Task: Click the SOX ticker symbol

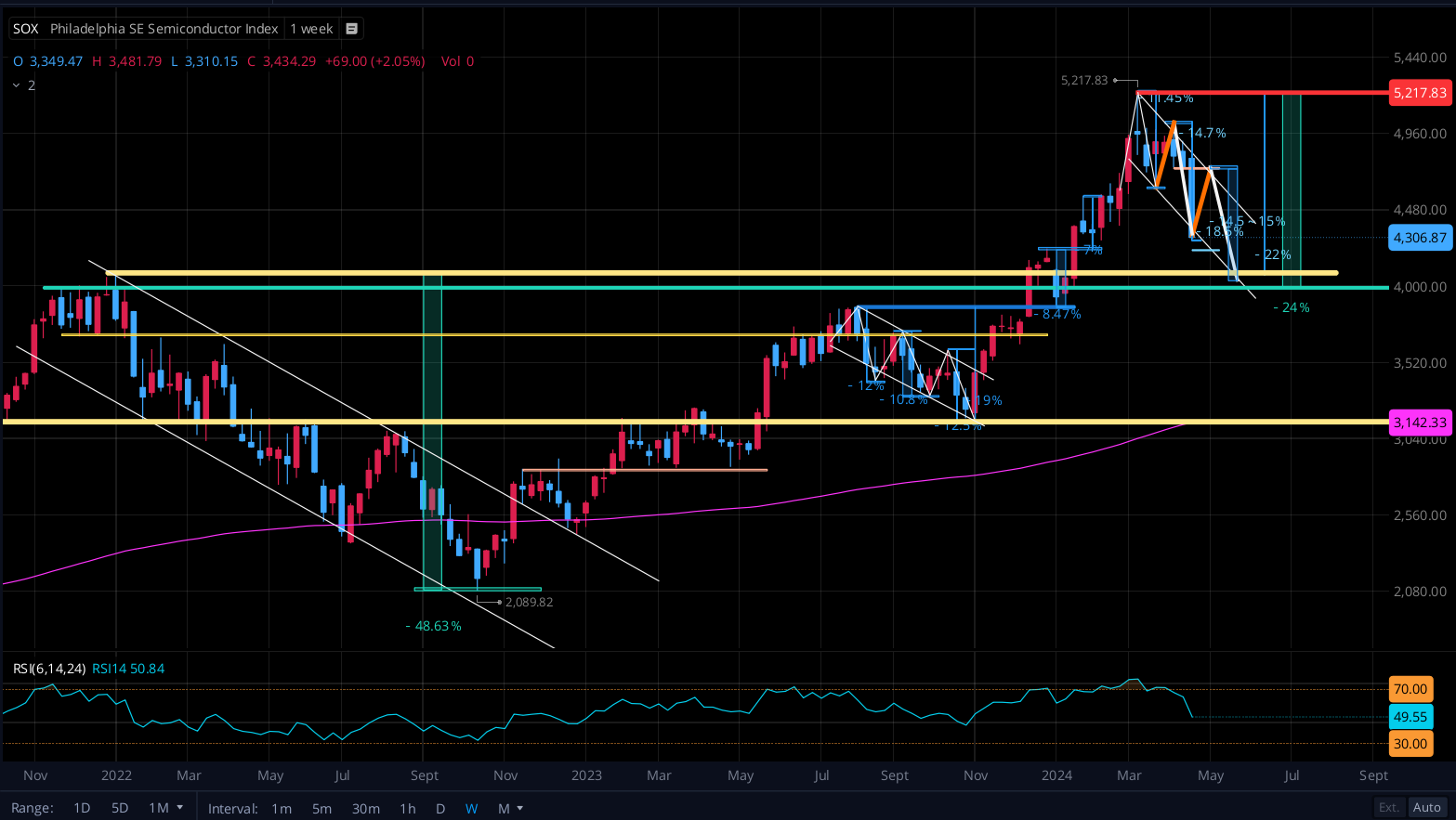Action: point(26,29)
